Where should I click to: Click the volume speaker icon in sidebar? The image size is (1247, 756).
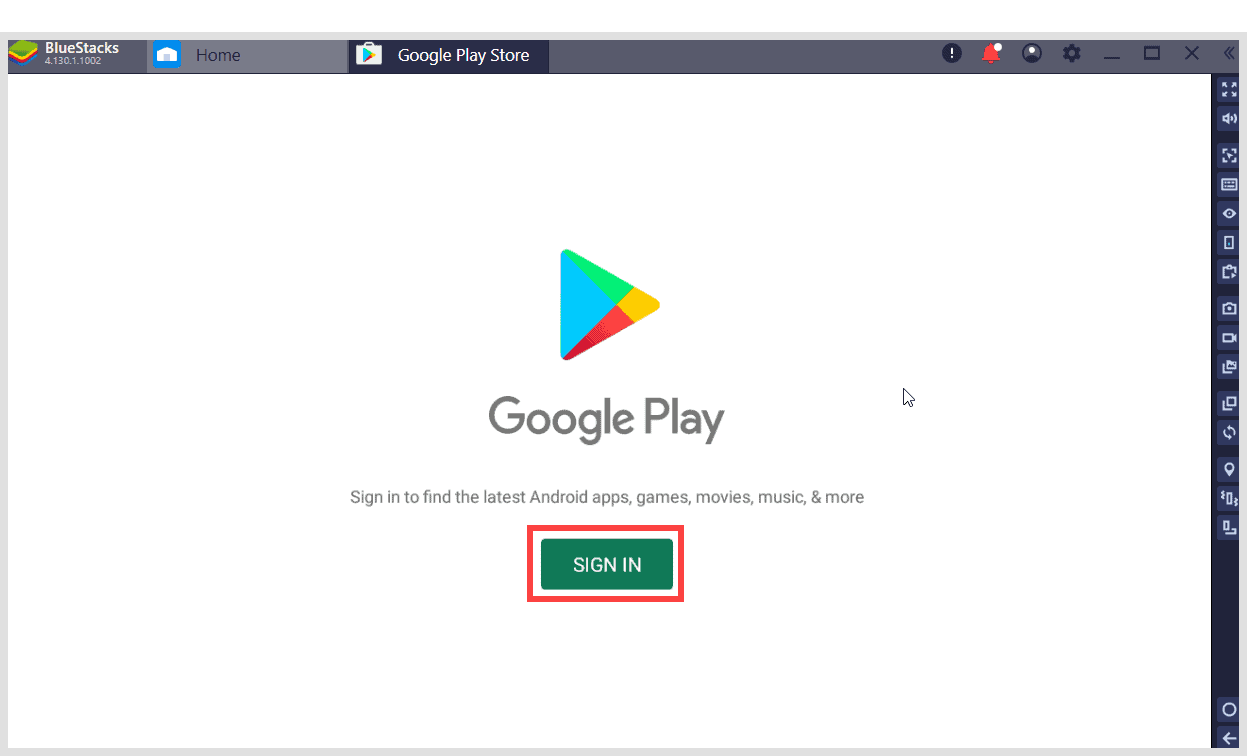[1230, 118]
